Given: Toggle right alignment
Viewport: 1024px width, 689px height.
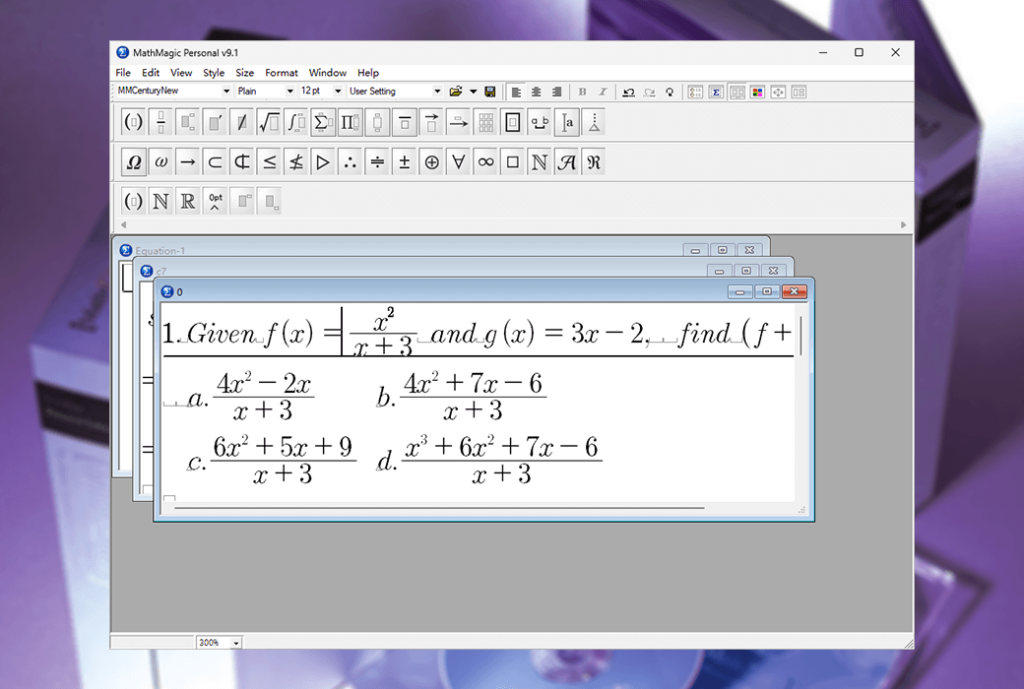Looking at the screenshot, I should (556, 92).
